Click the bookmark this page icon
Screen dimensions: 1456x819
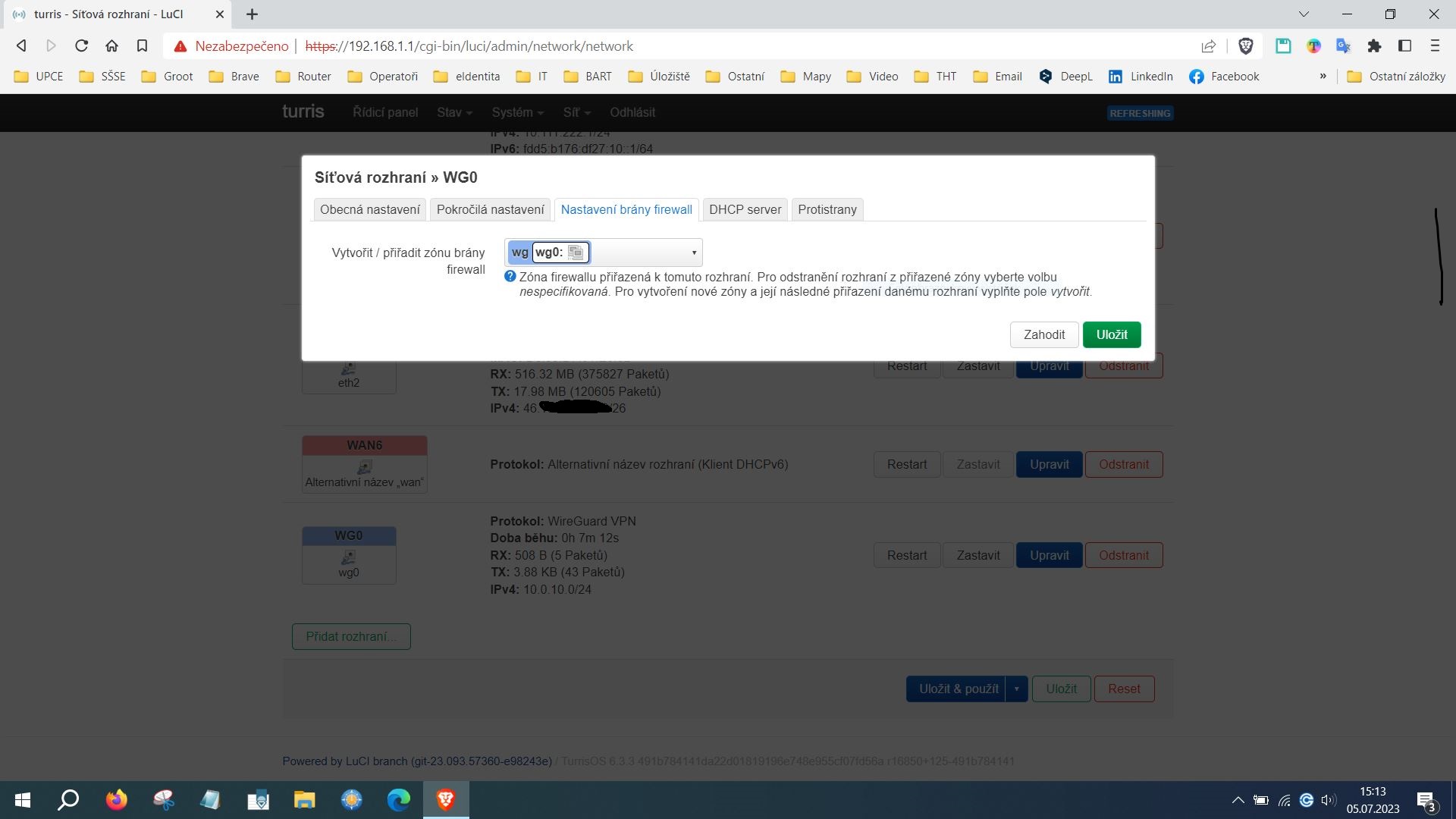[142, 46]
